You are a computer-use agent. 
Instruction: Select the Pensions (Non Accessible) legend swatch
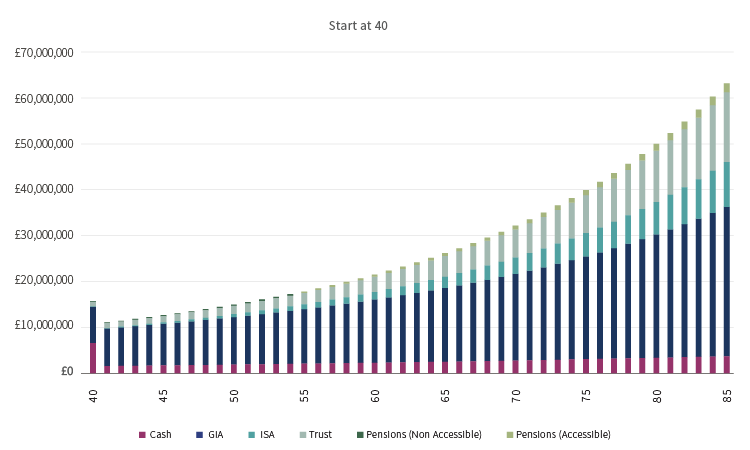pyautogui.click(x=360, y=435)
